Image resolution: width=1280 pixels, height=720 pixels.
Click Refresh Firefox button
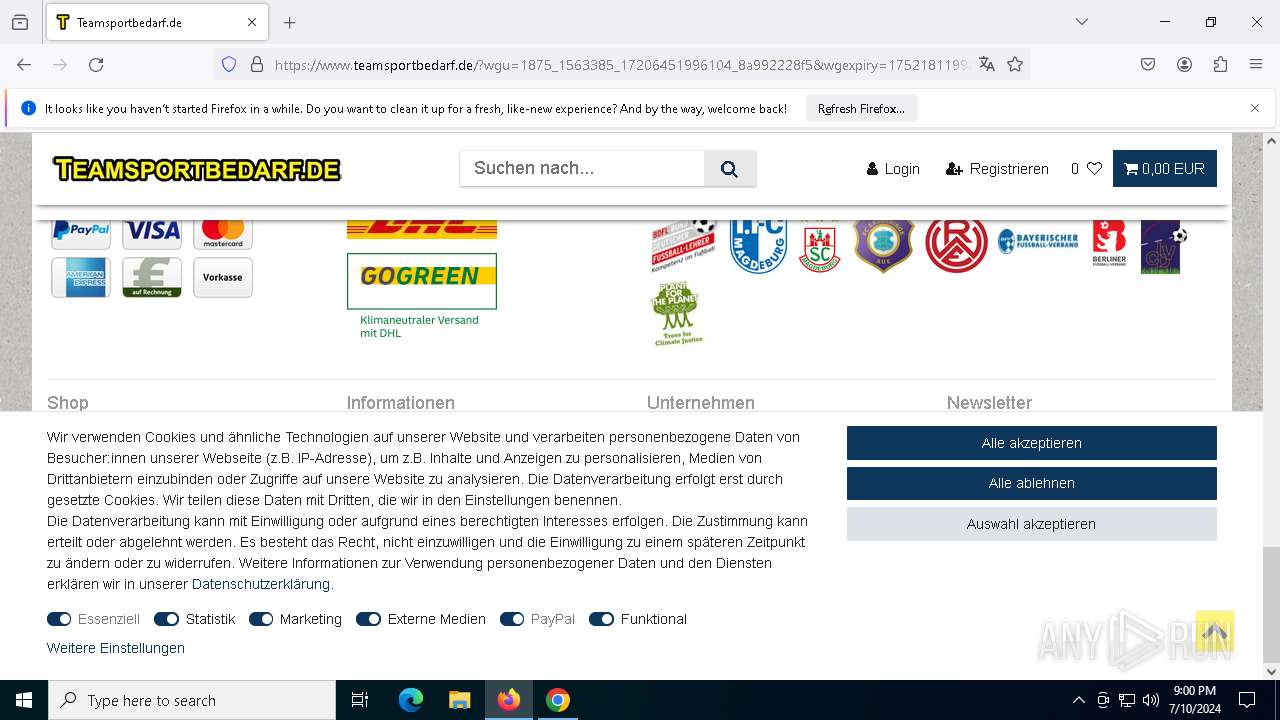coord(861,109)
